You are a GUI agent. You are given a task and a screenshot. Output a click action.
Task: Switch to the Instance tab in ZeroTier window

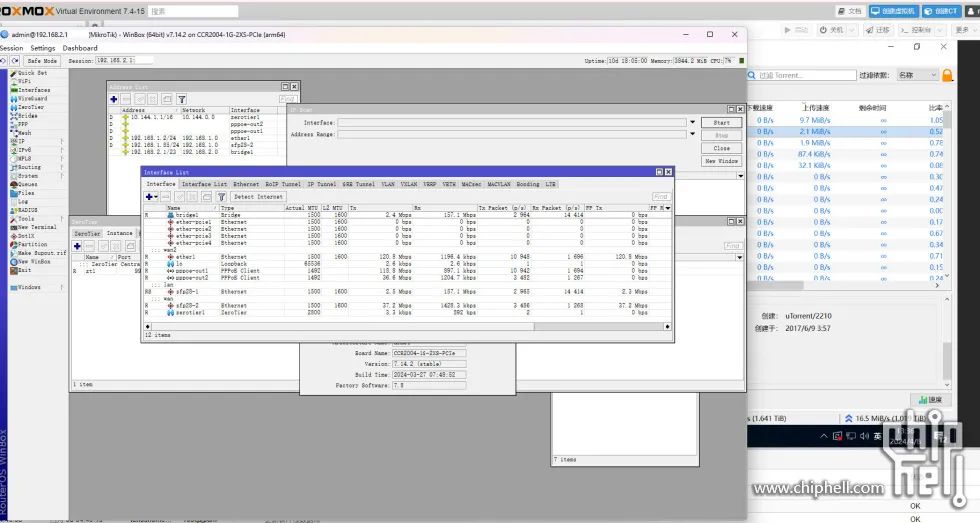coord(119,233)
